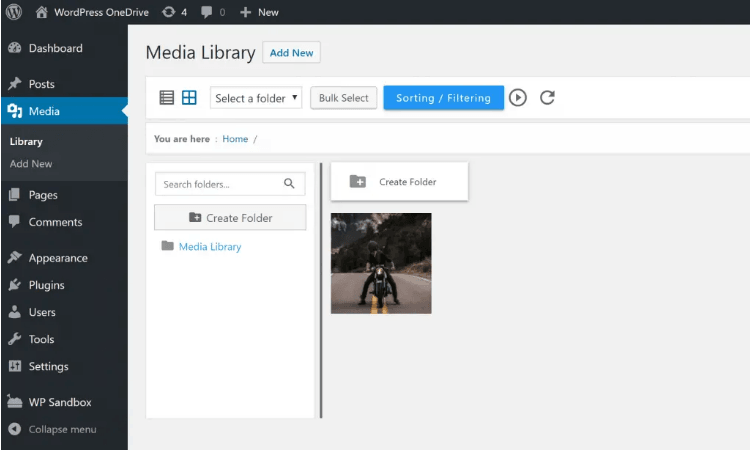Open the New content menu
Viewport: 750px width, 450px height.
click(x=259, y=12)
